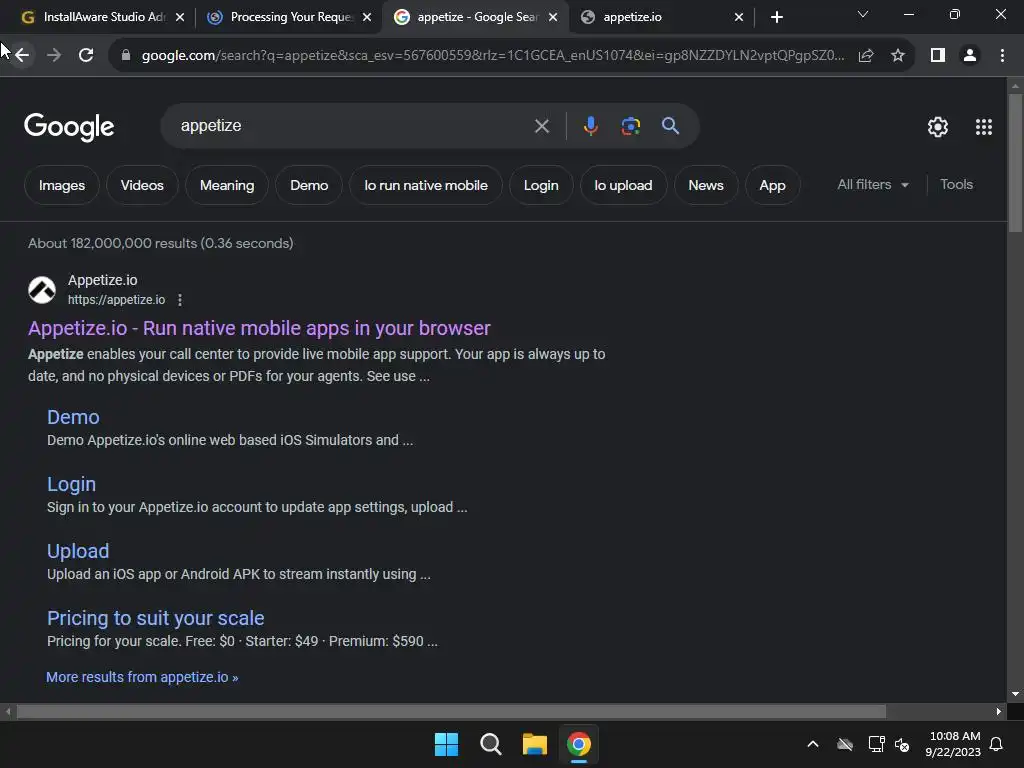Select the Meaning filter chip
The height and width of the screenshot is (768, 1024).
227,185
